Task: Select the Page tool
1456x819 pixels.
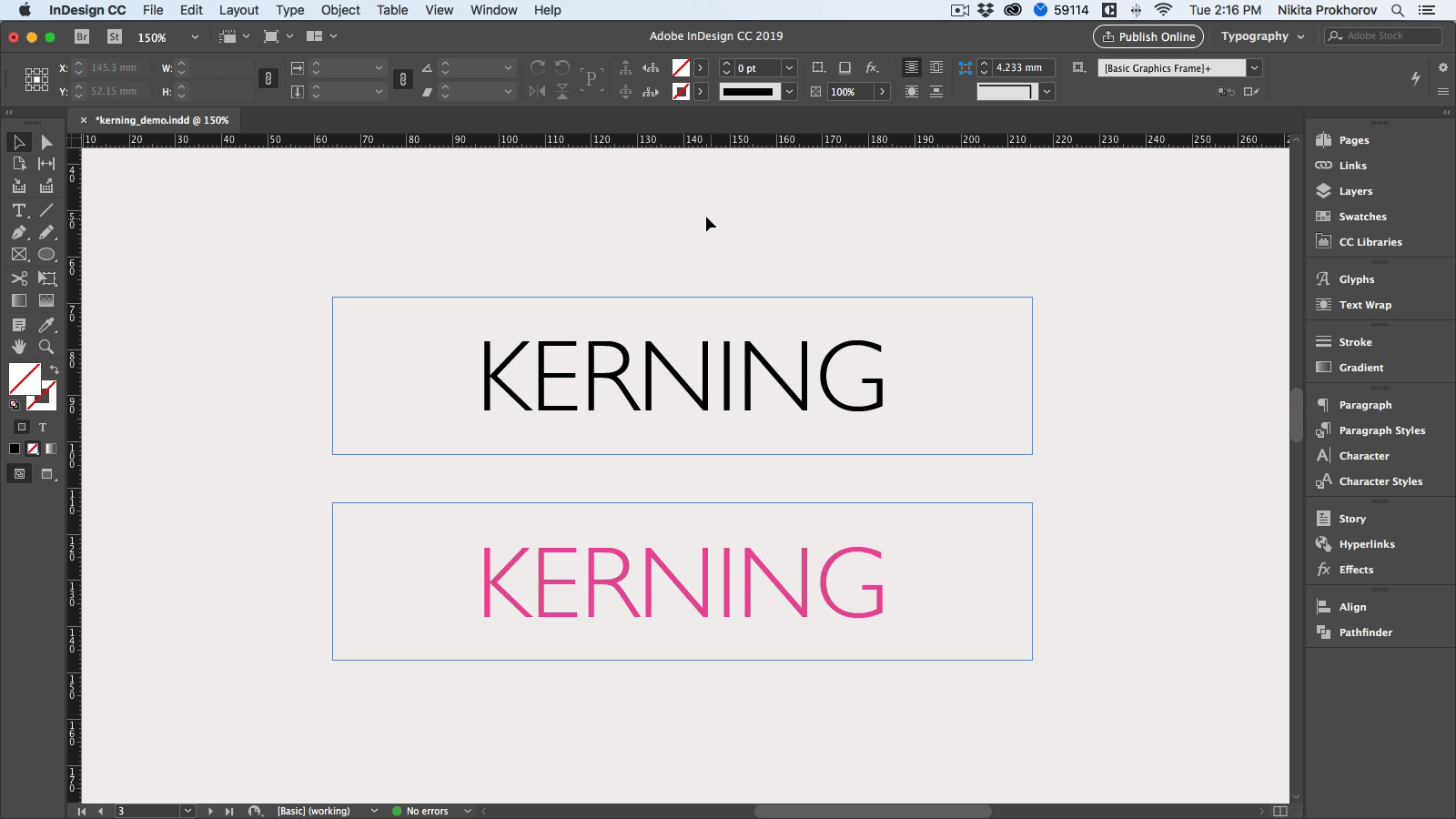Action: click(18, 164)
